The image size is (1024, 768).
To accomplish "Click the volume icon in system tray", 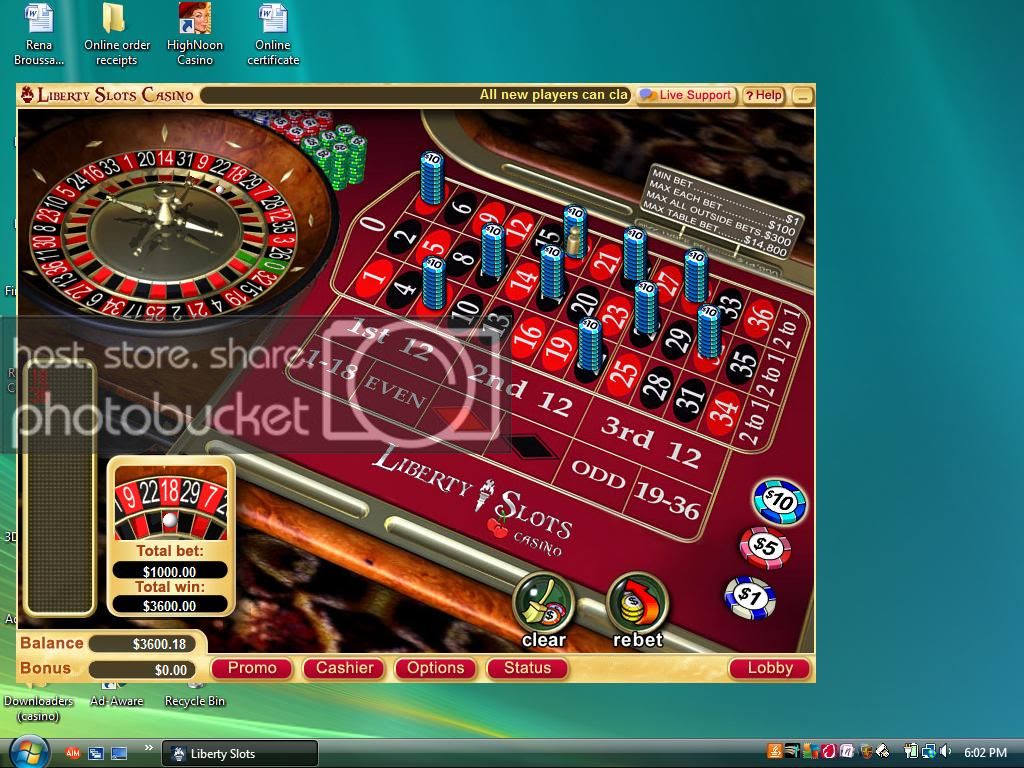I will [x=945, y=752].
